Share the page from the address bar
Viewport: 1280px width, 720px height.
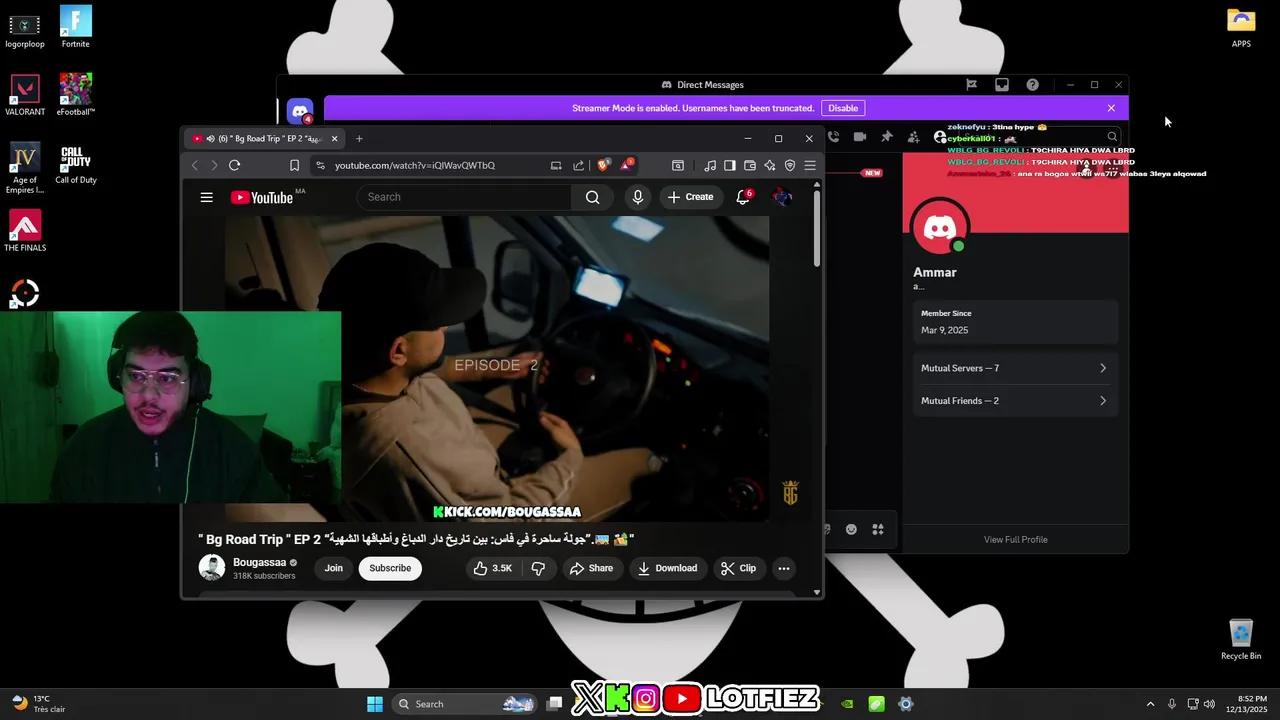[x=578, y=165]
